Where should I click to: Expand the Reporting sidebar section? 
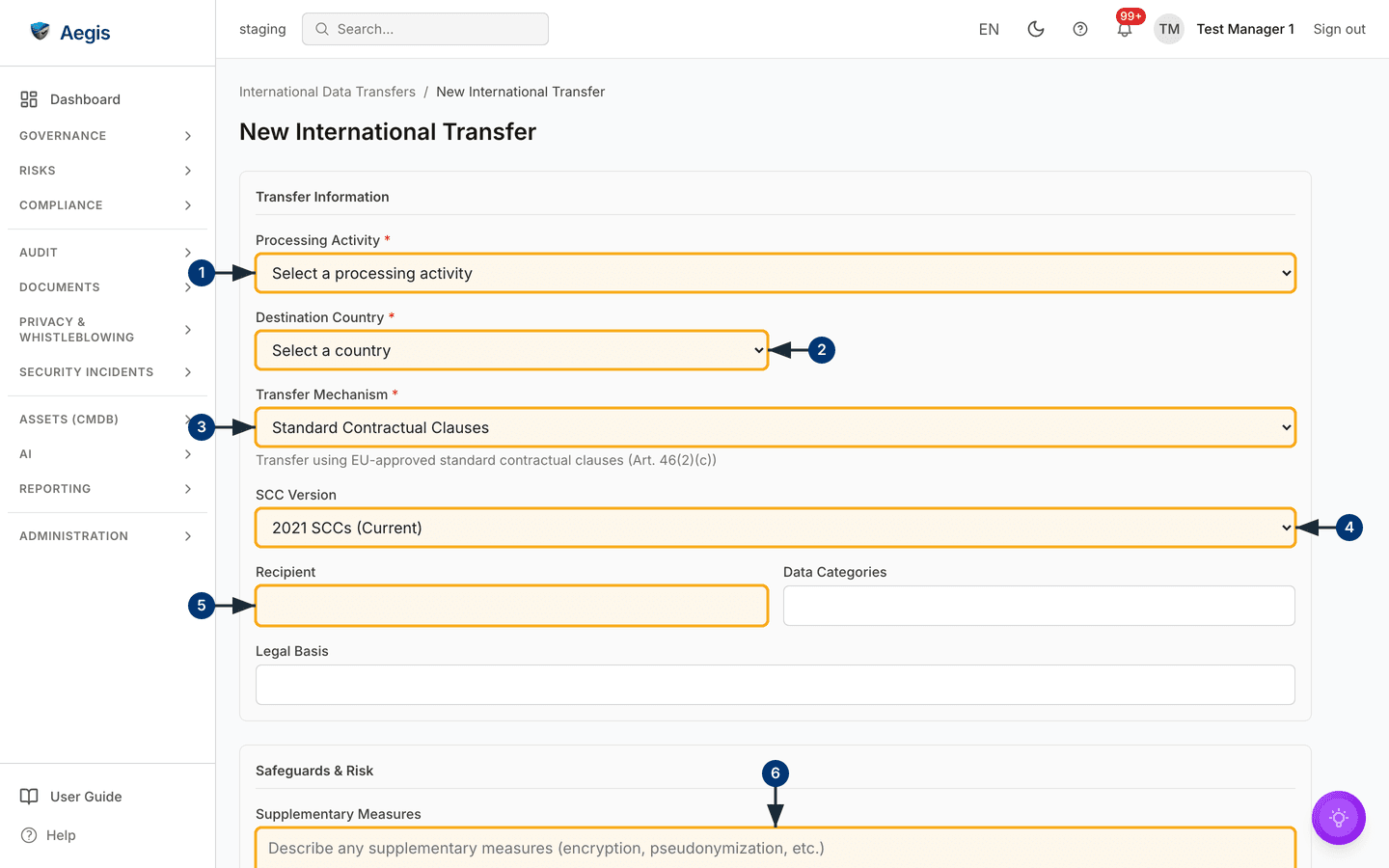coord(106,489)
